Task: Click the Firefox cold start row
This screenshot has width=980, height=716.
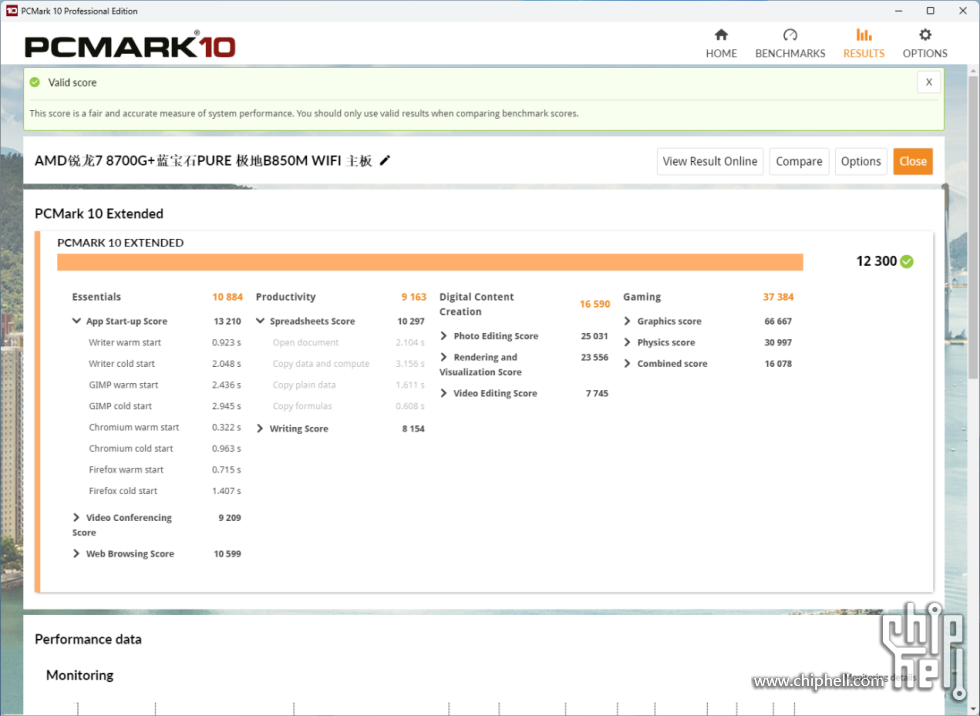Action: click(x=164, y=491)
